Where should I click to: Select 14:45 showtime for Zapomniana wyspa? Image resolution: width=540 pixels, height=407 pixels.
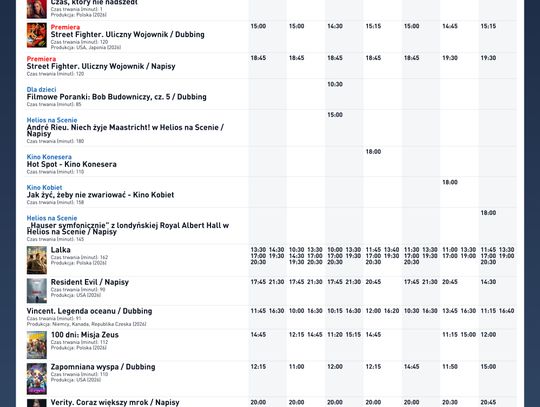coord(412,367)
